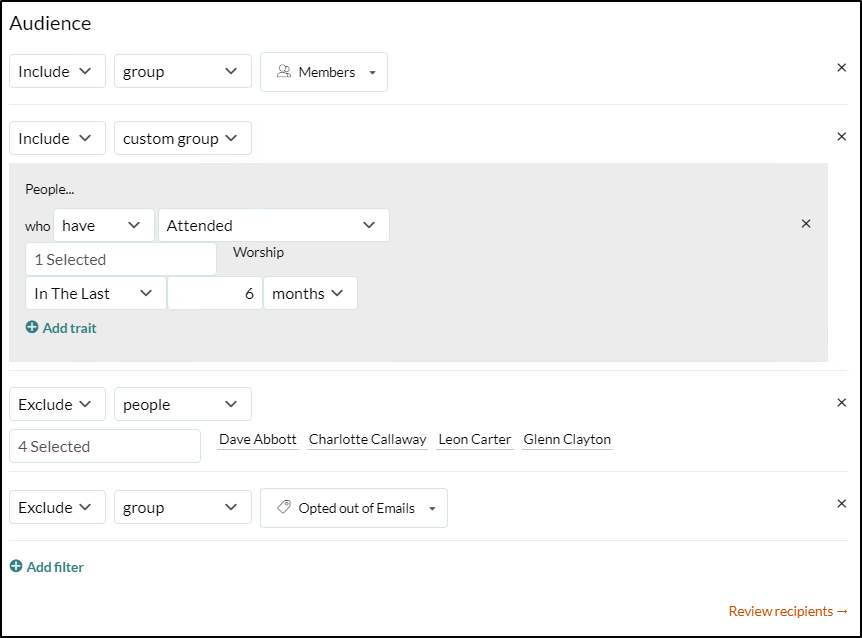This screenshot has height=638, width=862.
Task: Click the plus icon beside Add trait
Action: click(x=32, y=327)
